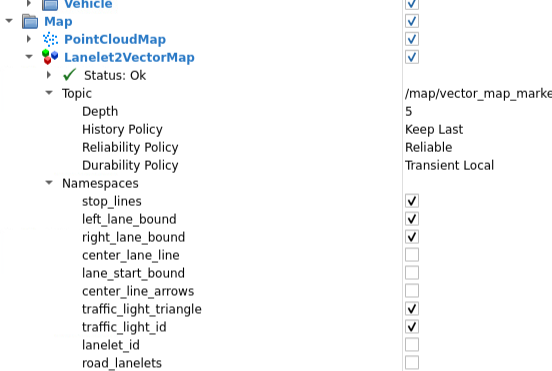Select the traffic_light_id row label
The image size is (552, 371).
click(124, 327)
